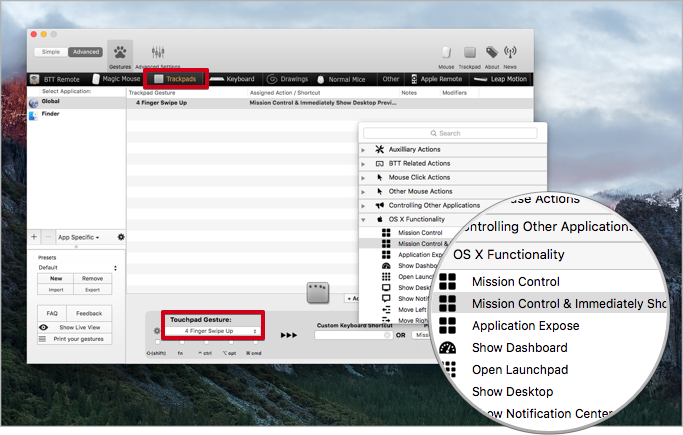Click the grid icon for plain Mission Control

point(386,233)
